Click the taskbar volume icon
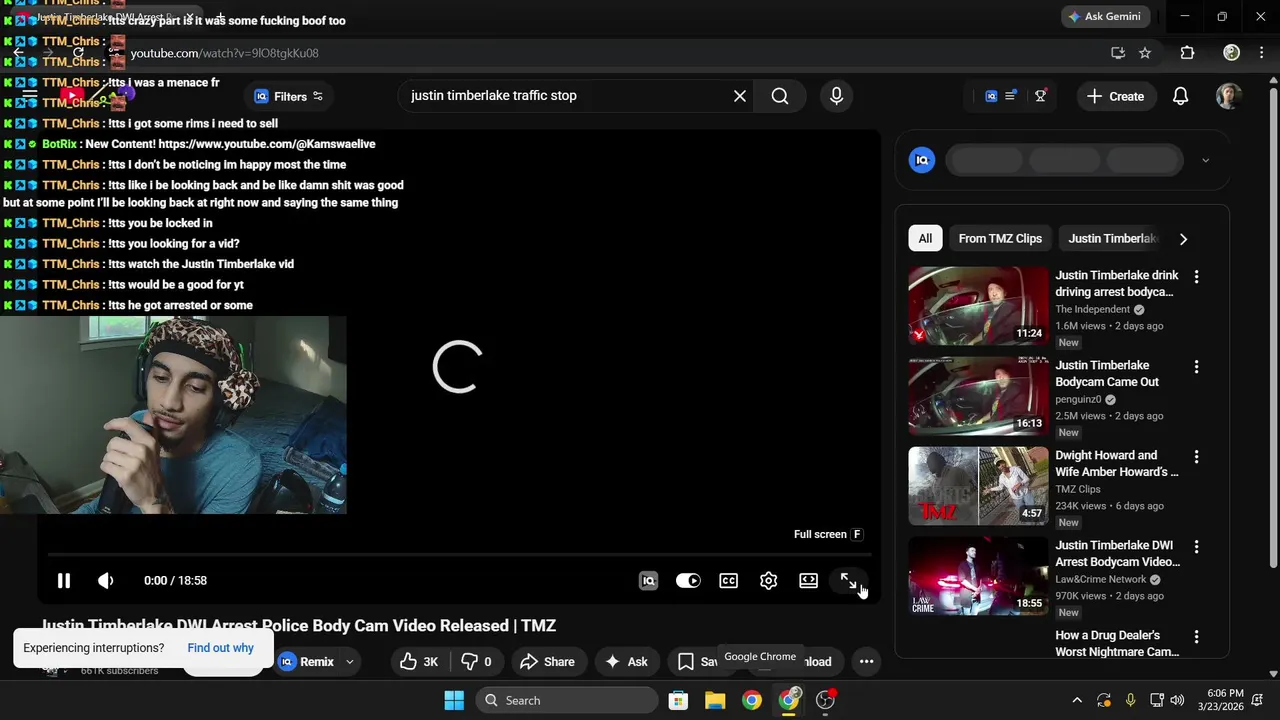The width and height of the screenshot is (1280, 720). pyautogui.click(x=1177, y=700)
